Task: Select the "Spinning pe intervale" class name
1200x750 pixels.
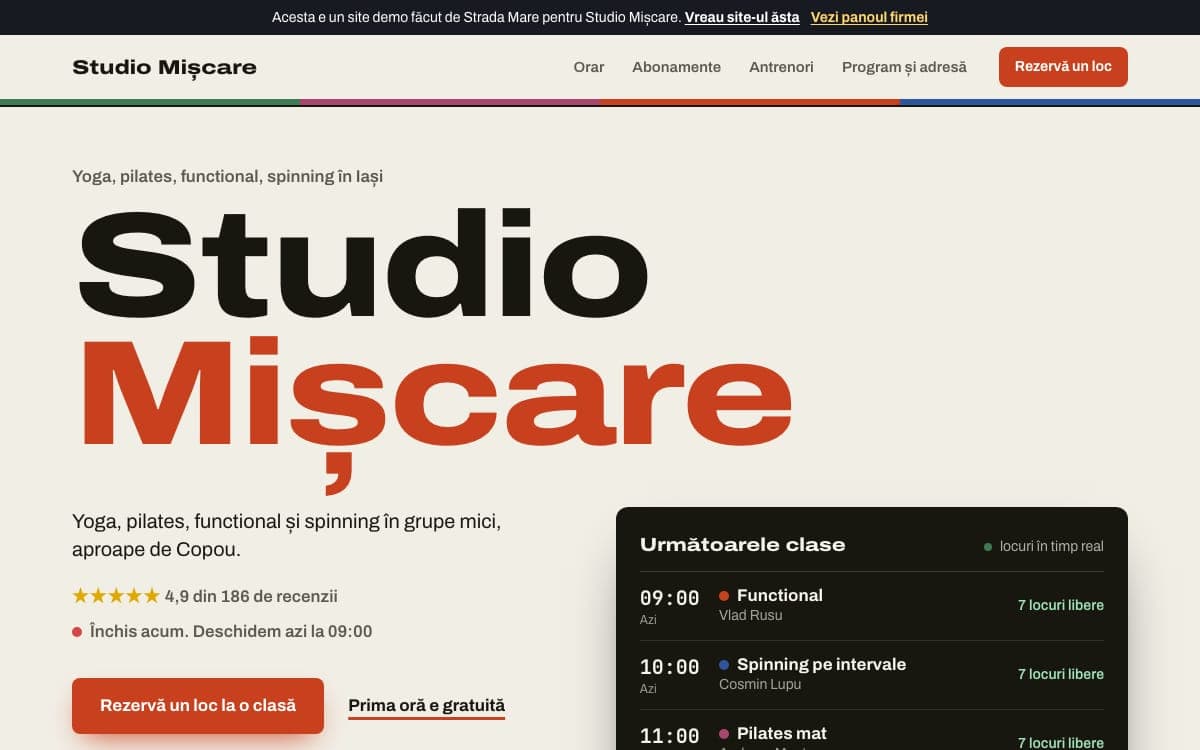Action: click(821, 664)
